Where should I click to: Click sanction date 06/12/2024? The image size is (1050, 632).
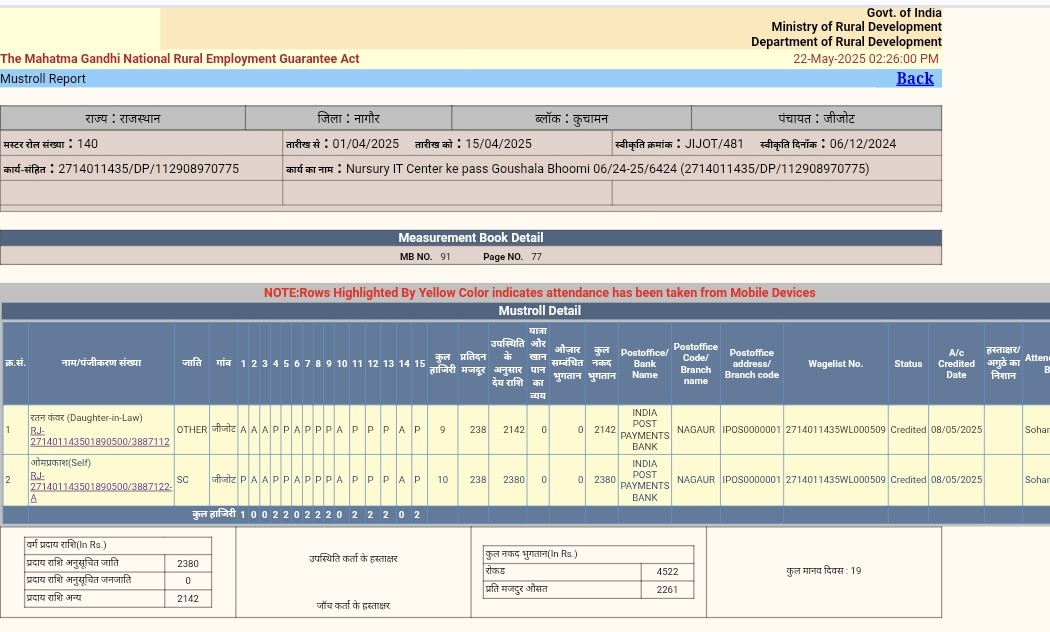click(x=862, y=144)
